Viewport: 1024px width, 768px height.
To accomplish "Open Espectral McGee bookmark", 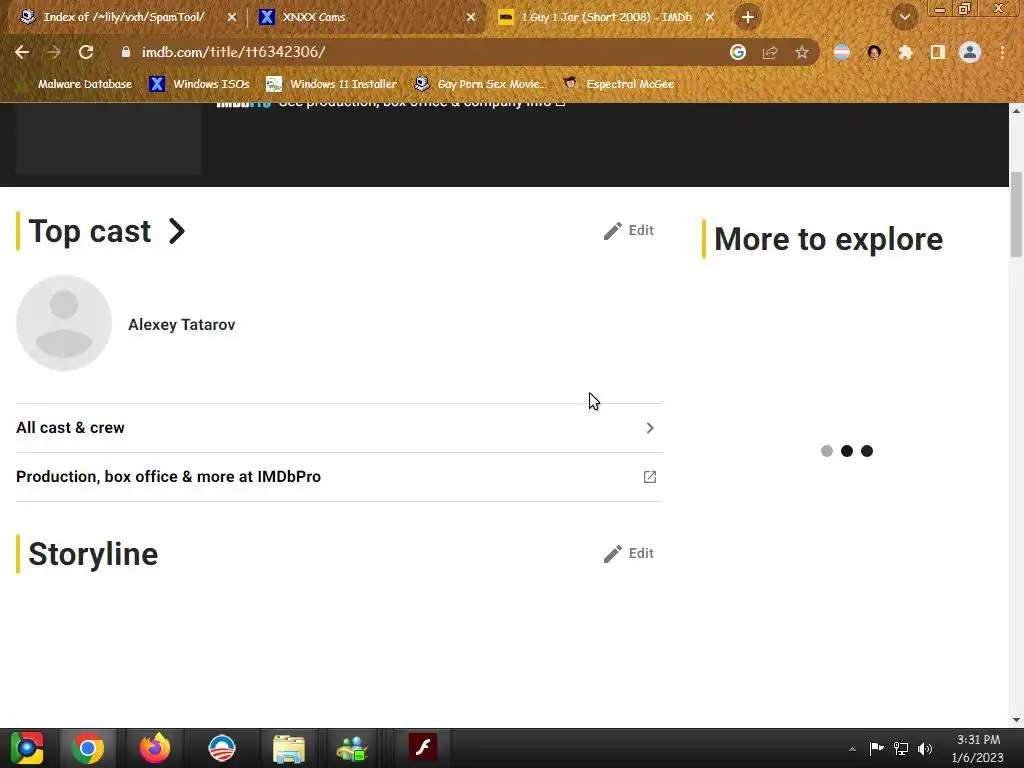I will coord(618,84).
